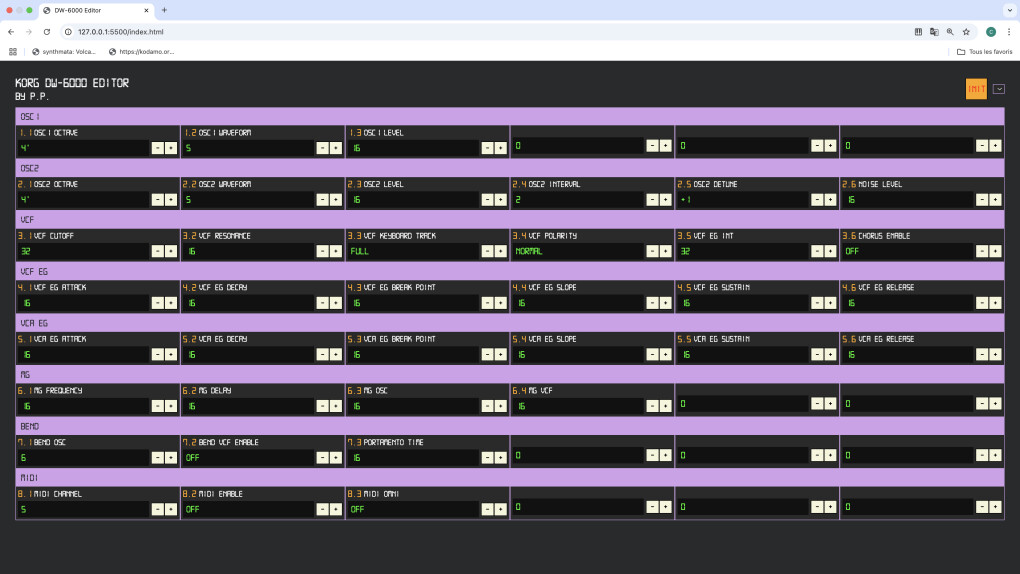Increase VCF EG Sustain value
The image size is (1020, 574).
point(831,303)
